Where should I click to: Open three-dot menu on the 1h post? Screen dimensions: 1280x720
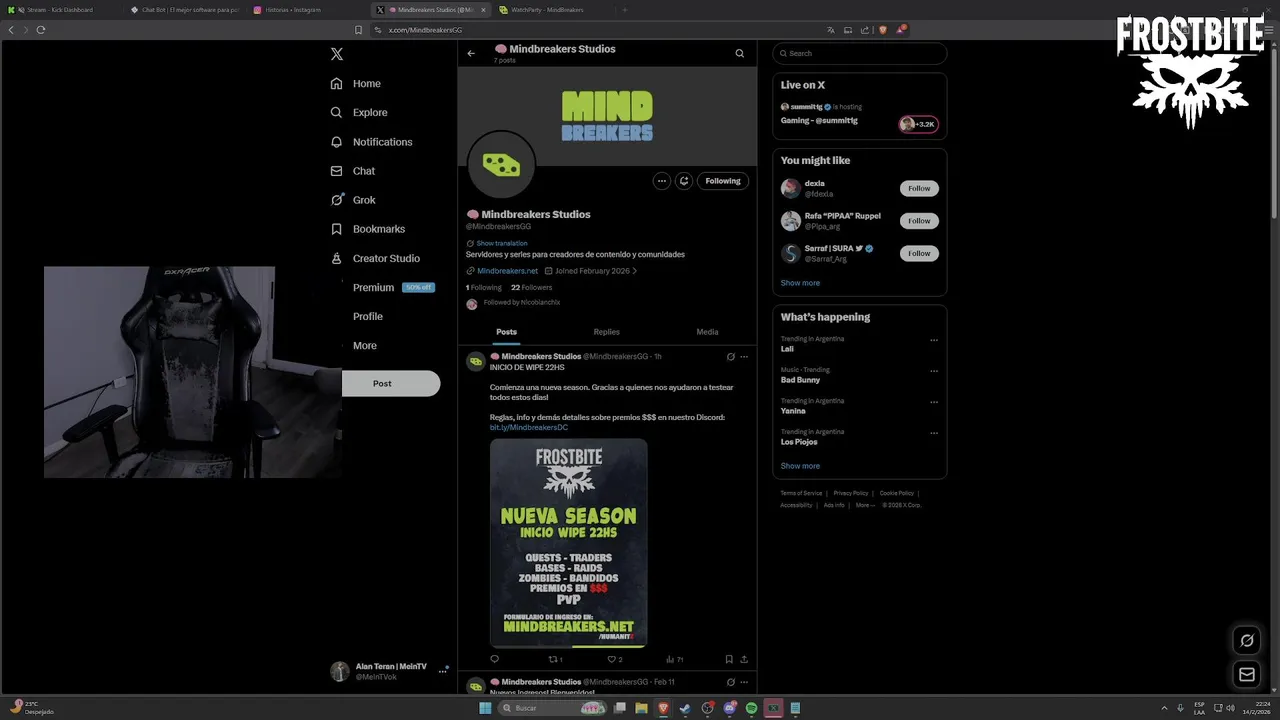[x=744, y=357]
